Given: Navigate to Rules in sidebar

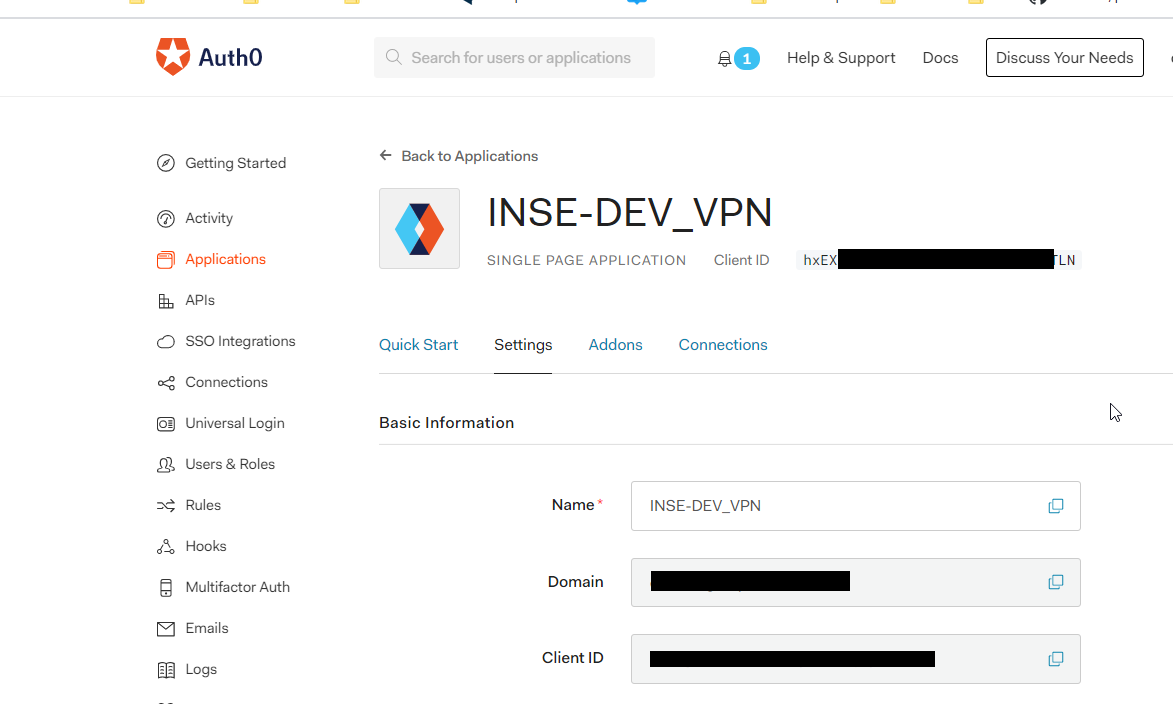Looking at the screenshot, I should [202, 505].
